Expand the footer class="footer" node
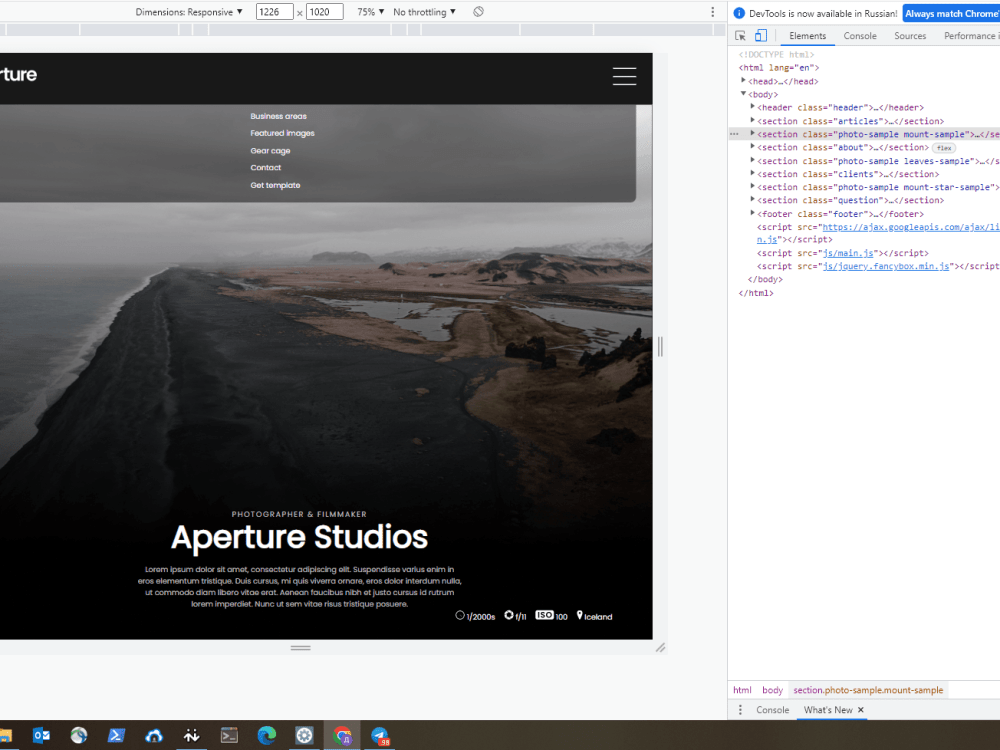This screenshot has width=1000, height=750. [753, 213]
